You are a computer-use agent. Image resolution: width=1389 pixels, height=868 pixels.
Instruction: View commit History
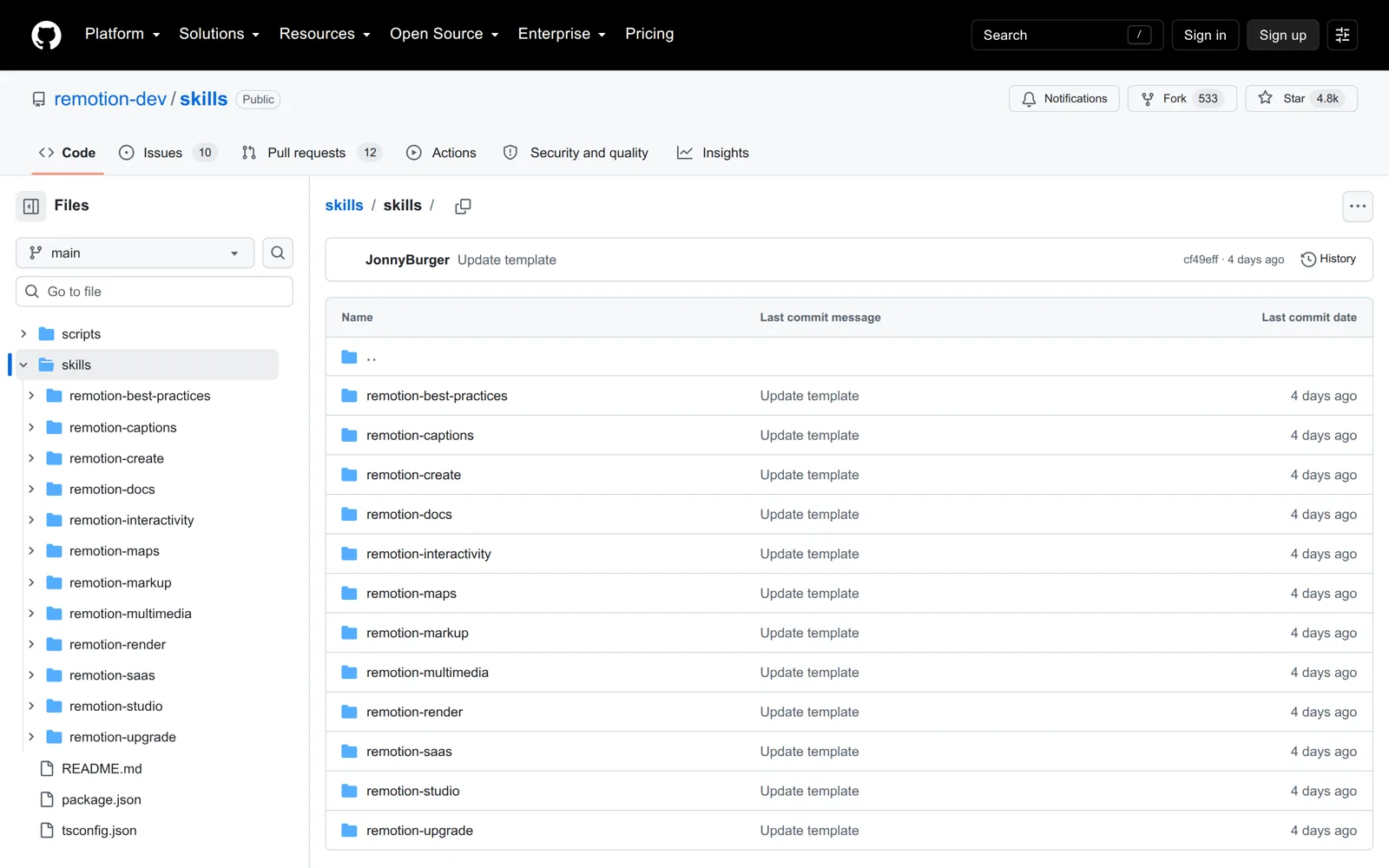[1328, 260]
